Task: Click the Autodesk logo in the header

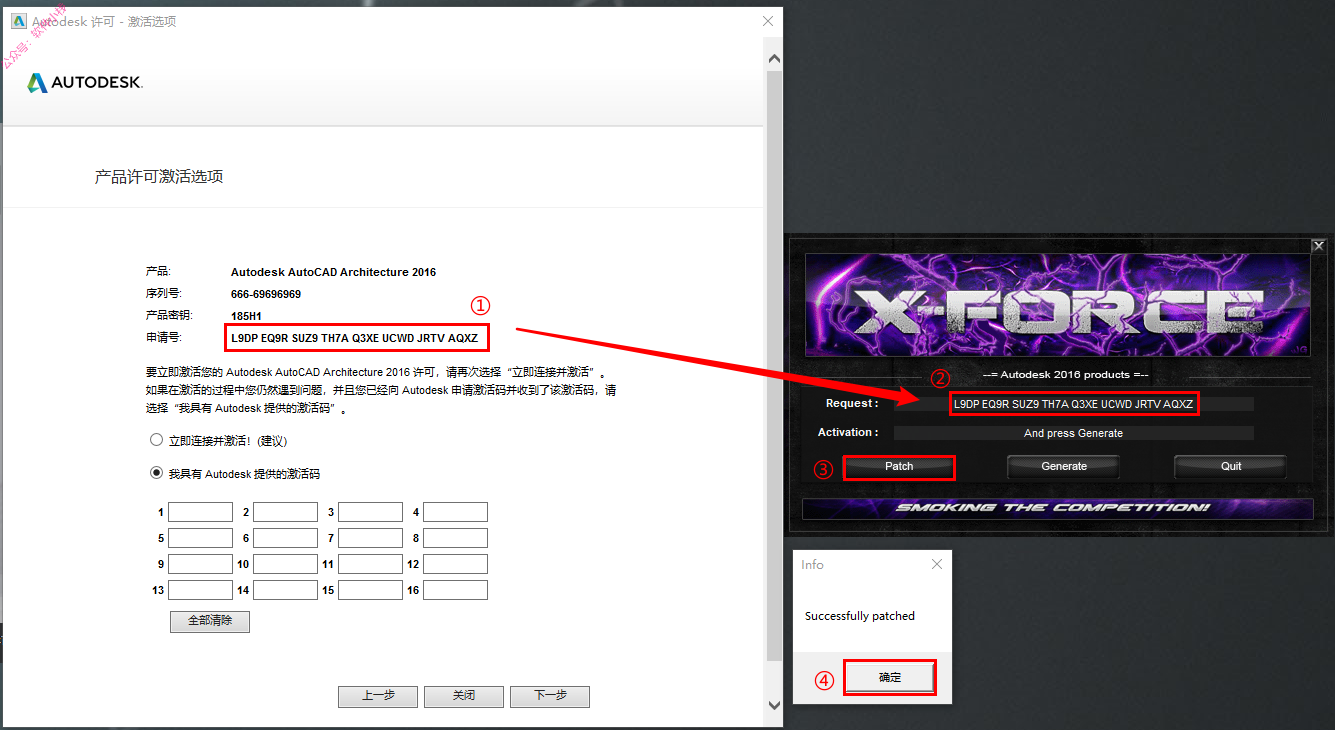Action: [85, 83]
